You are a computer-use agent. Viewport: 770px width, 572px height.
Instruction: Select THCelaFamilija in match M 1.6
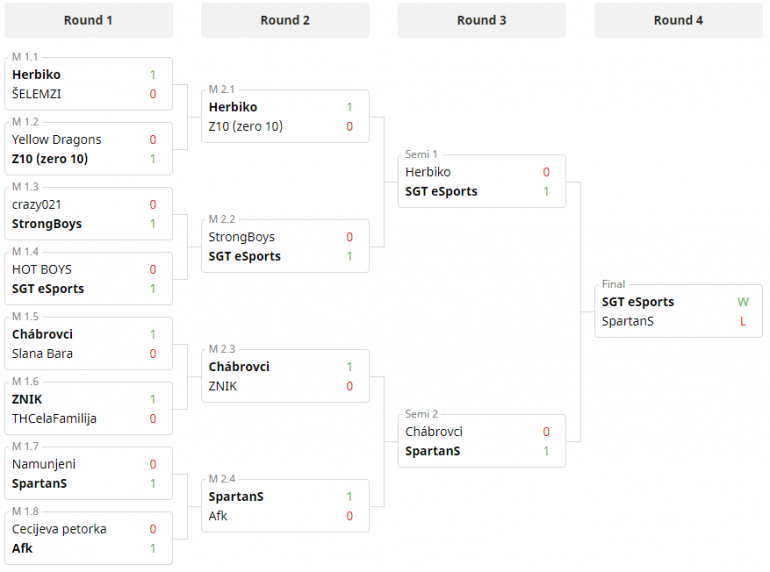(x=54, y=419)
